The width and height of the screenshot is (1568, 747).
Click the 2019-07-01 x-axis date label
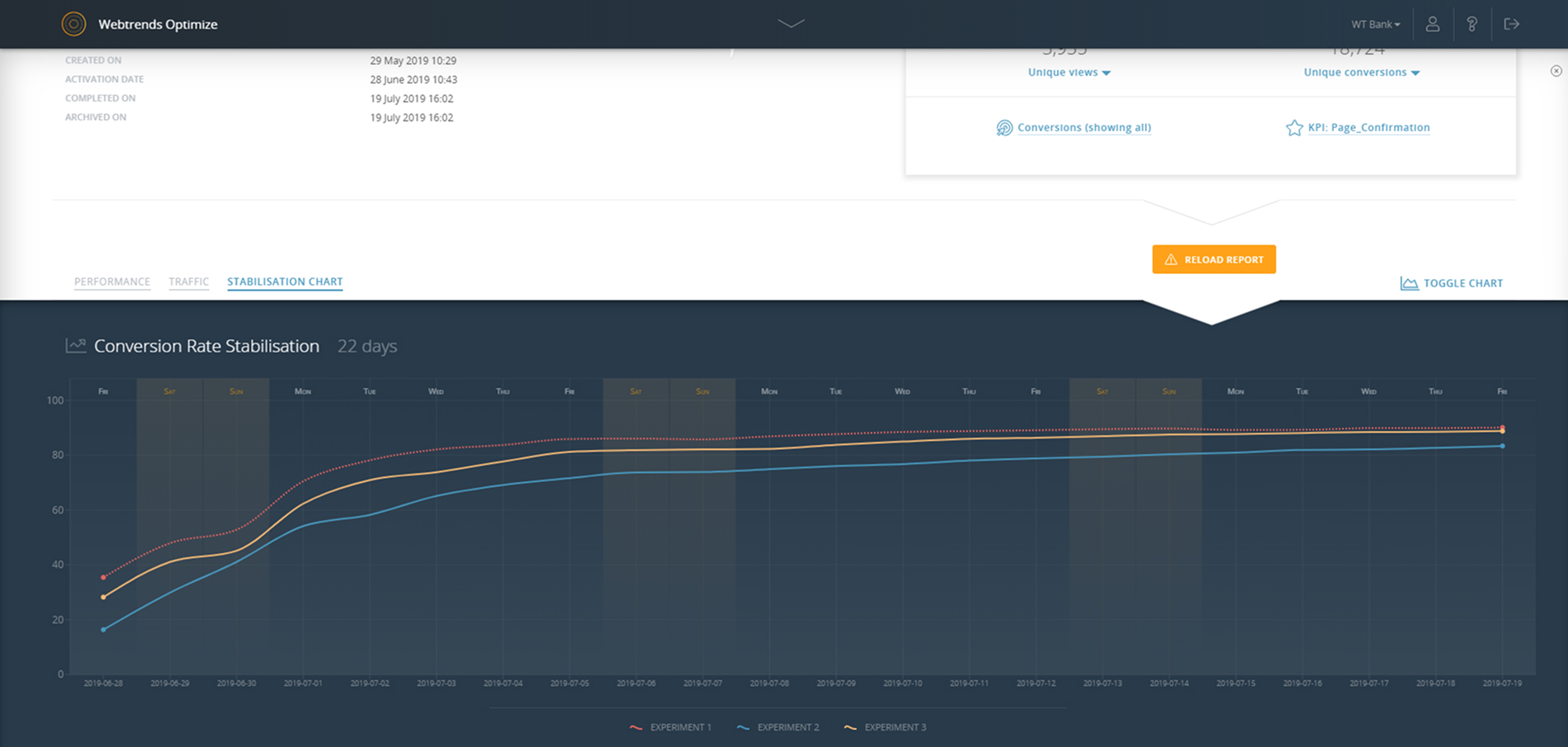303,683
